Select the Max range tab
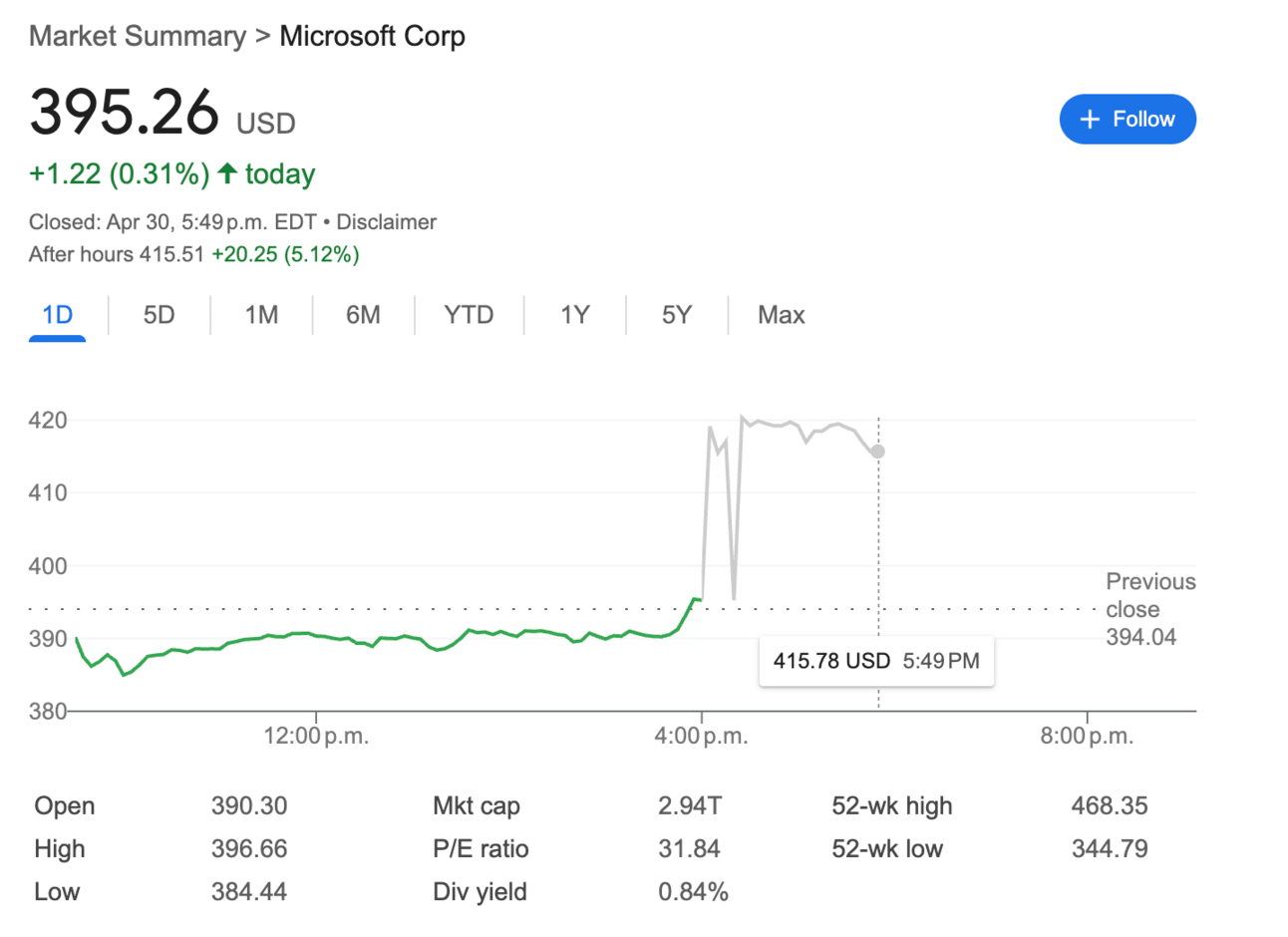This screenshot has width=1288, height=937. point(781,315)
